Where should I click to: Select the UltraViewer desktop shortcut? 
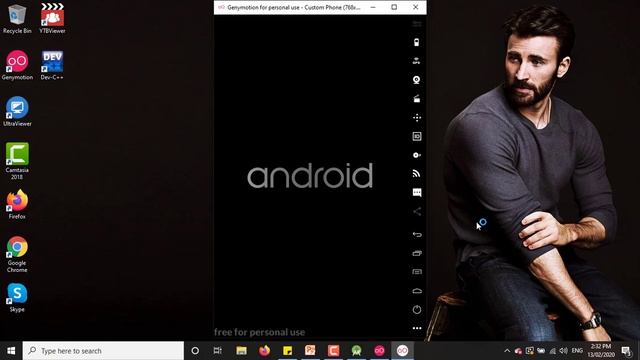[17, 112]
